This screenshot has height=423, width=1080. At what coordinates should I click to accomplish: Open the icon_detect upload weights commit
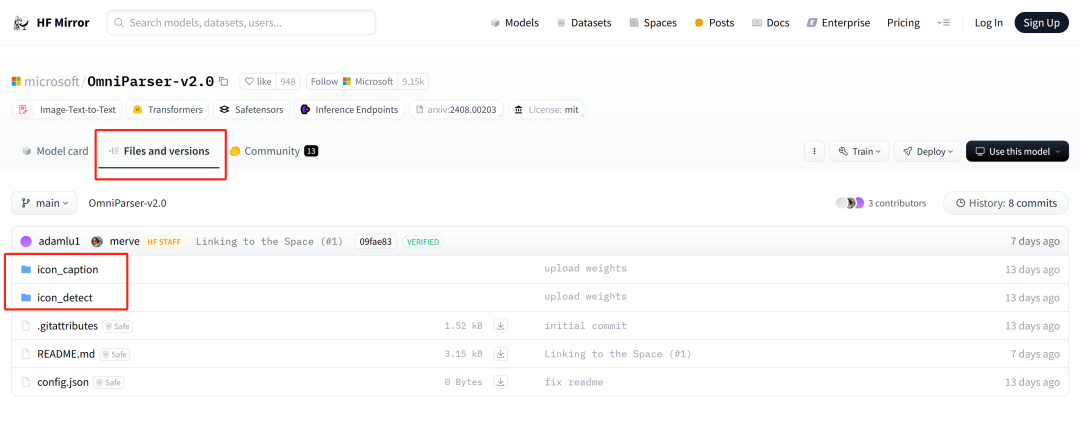(585, 297)
